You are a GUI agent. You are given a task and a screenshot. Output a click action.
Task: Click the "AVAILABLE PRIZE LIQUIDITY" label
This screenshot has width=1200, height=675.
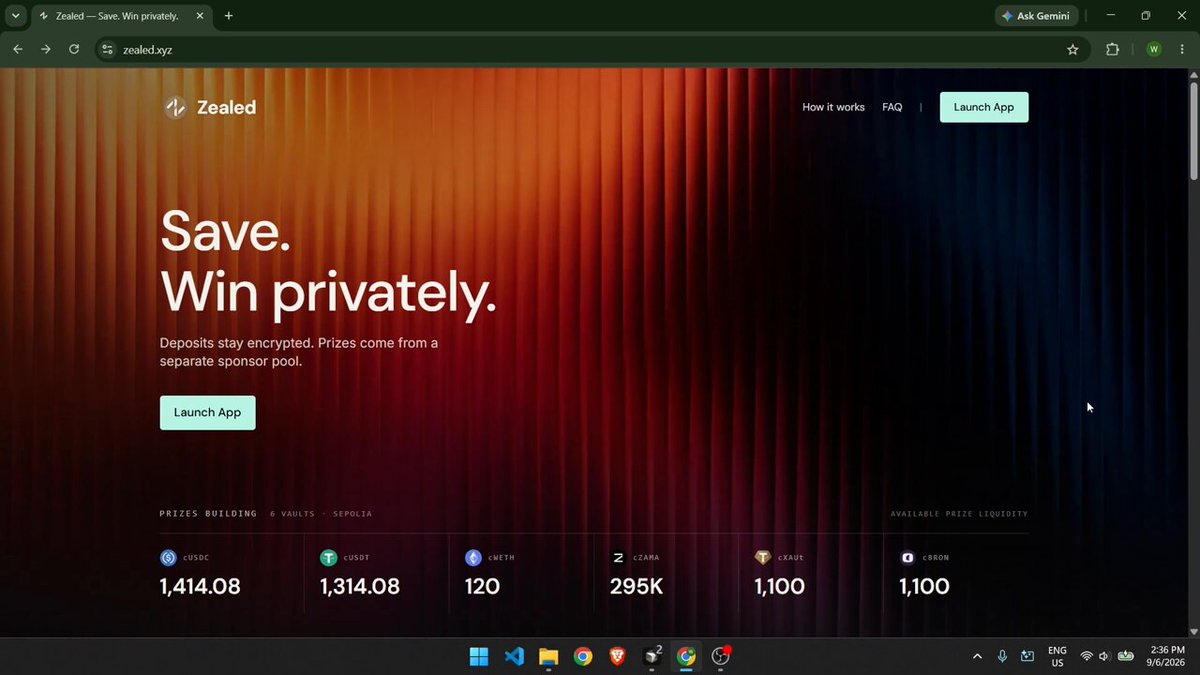[959, 514]
